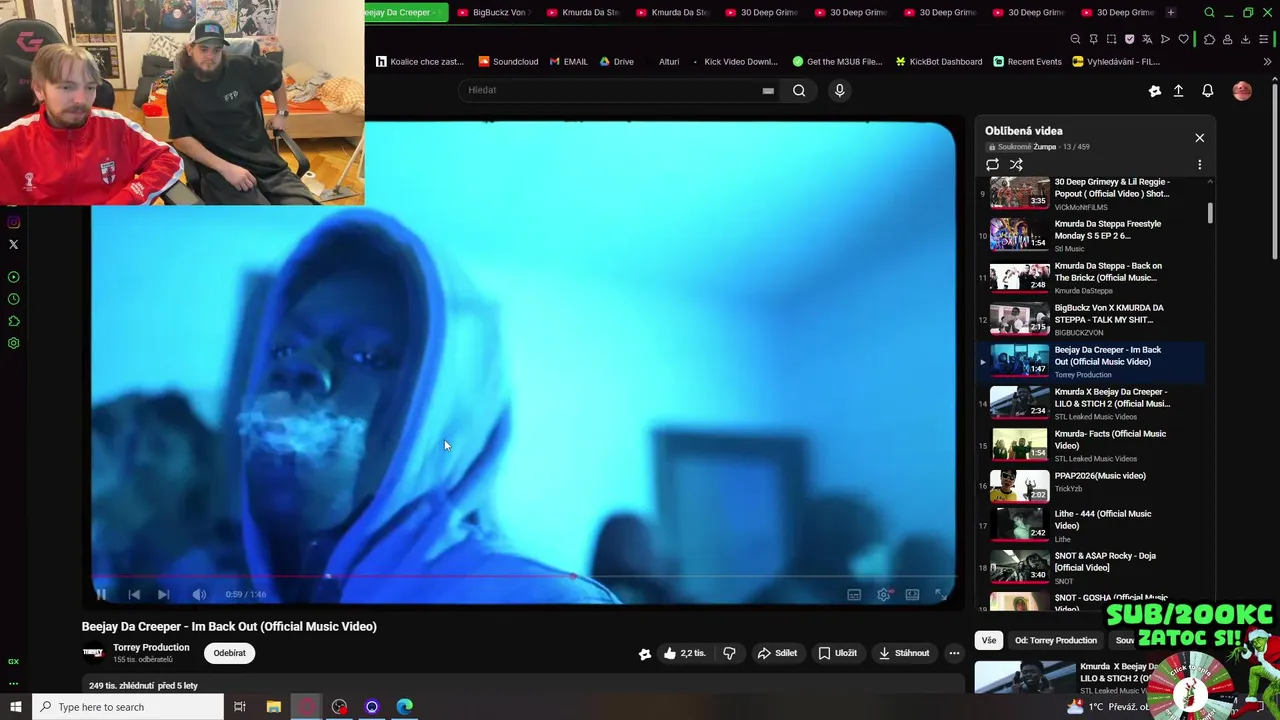Pause the playing music video
1280x720 pixels.
point(101,594)
